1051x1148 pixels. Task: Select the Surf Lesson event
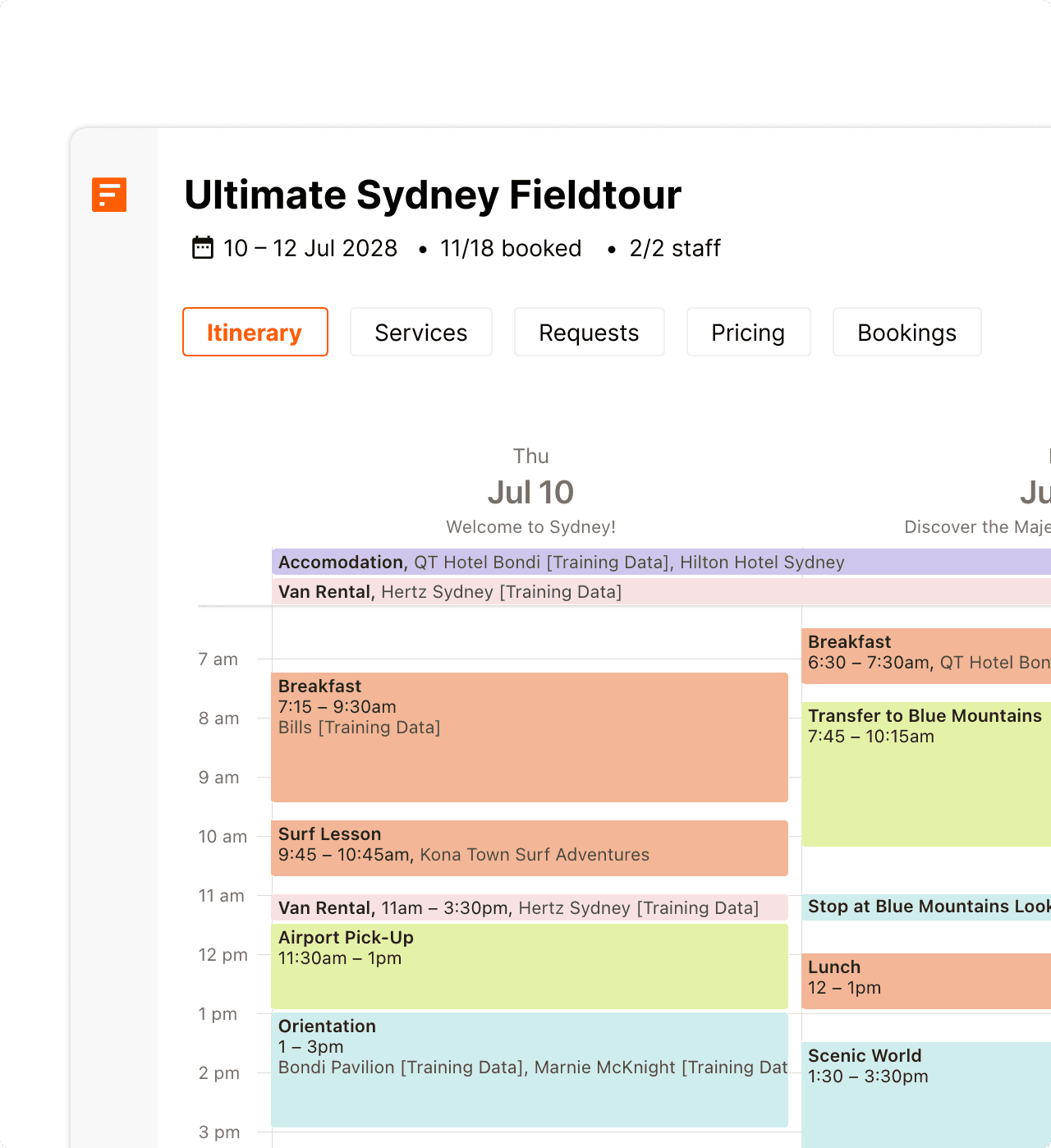tap(530, 847)
